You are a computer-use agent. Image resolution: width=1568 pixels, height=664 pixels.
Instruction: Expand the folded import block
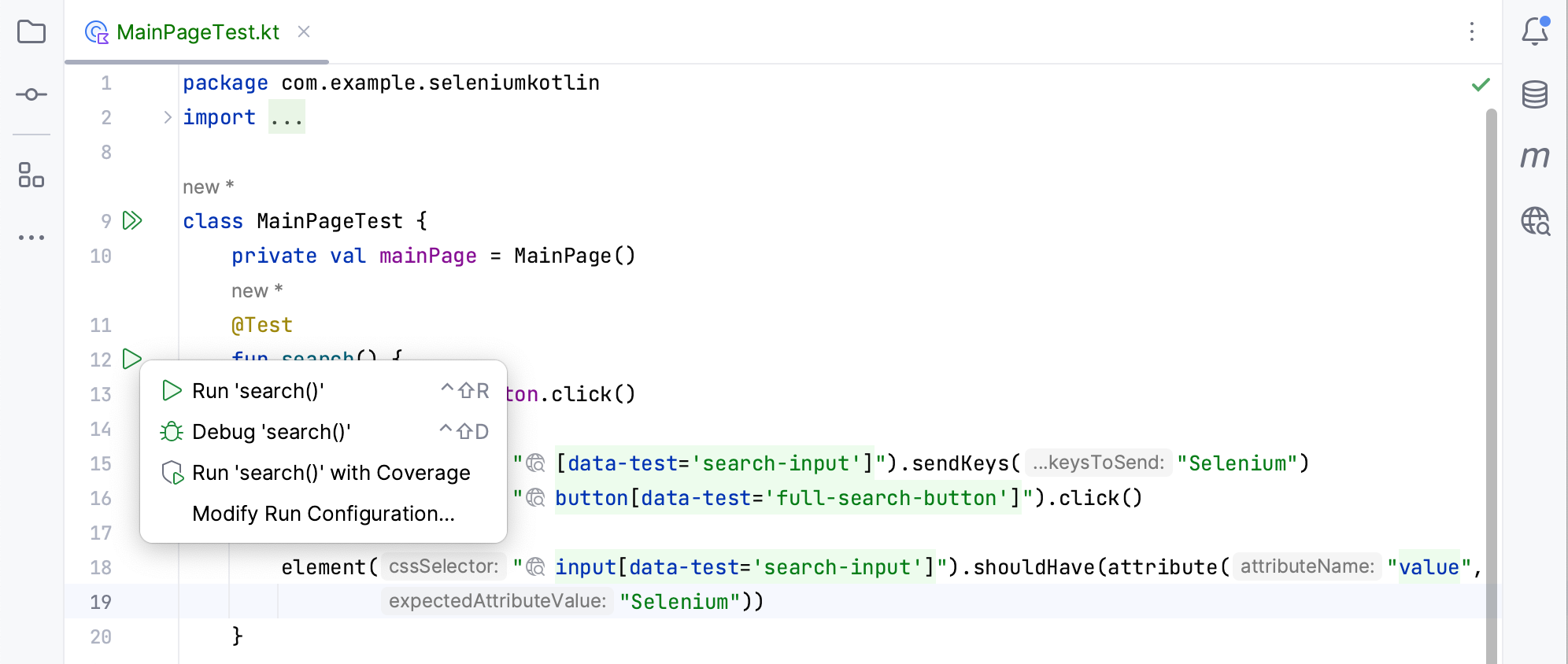[167, 117]
